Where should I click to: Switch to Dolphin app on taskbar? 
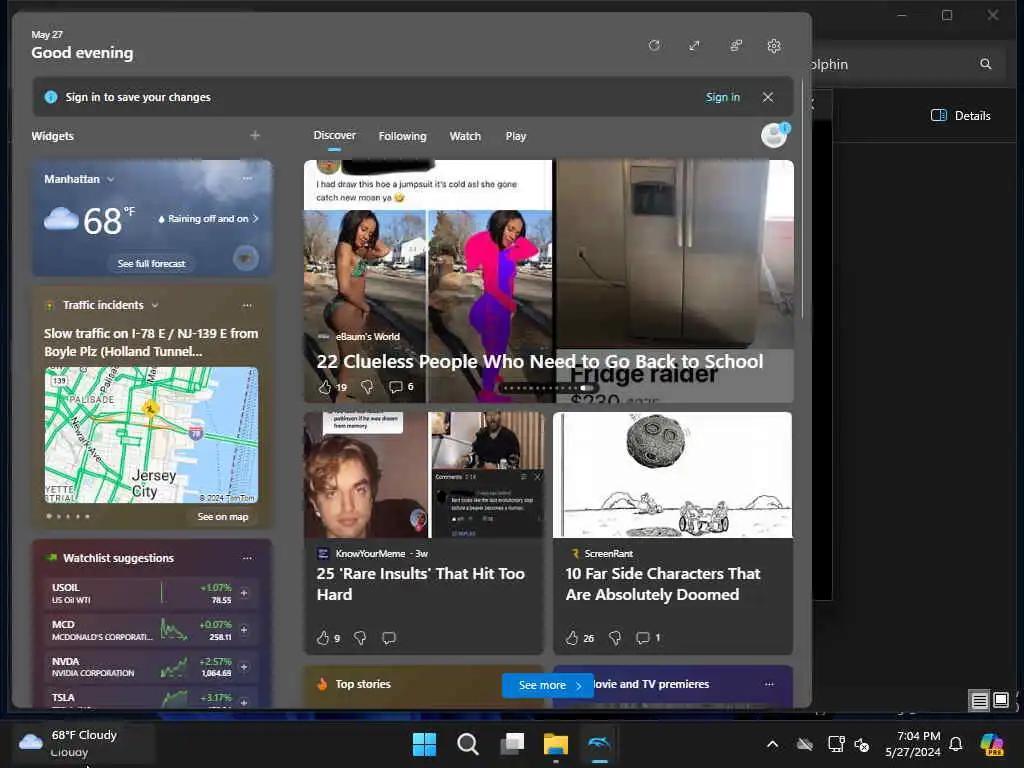pyautogui.click(x=600, y=744)
